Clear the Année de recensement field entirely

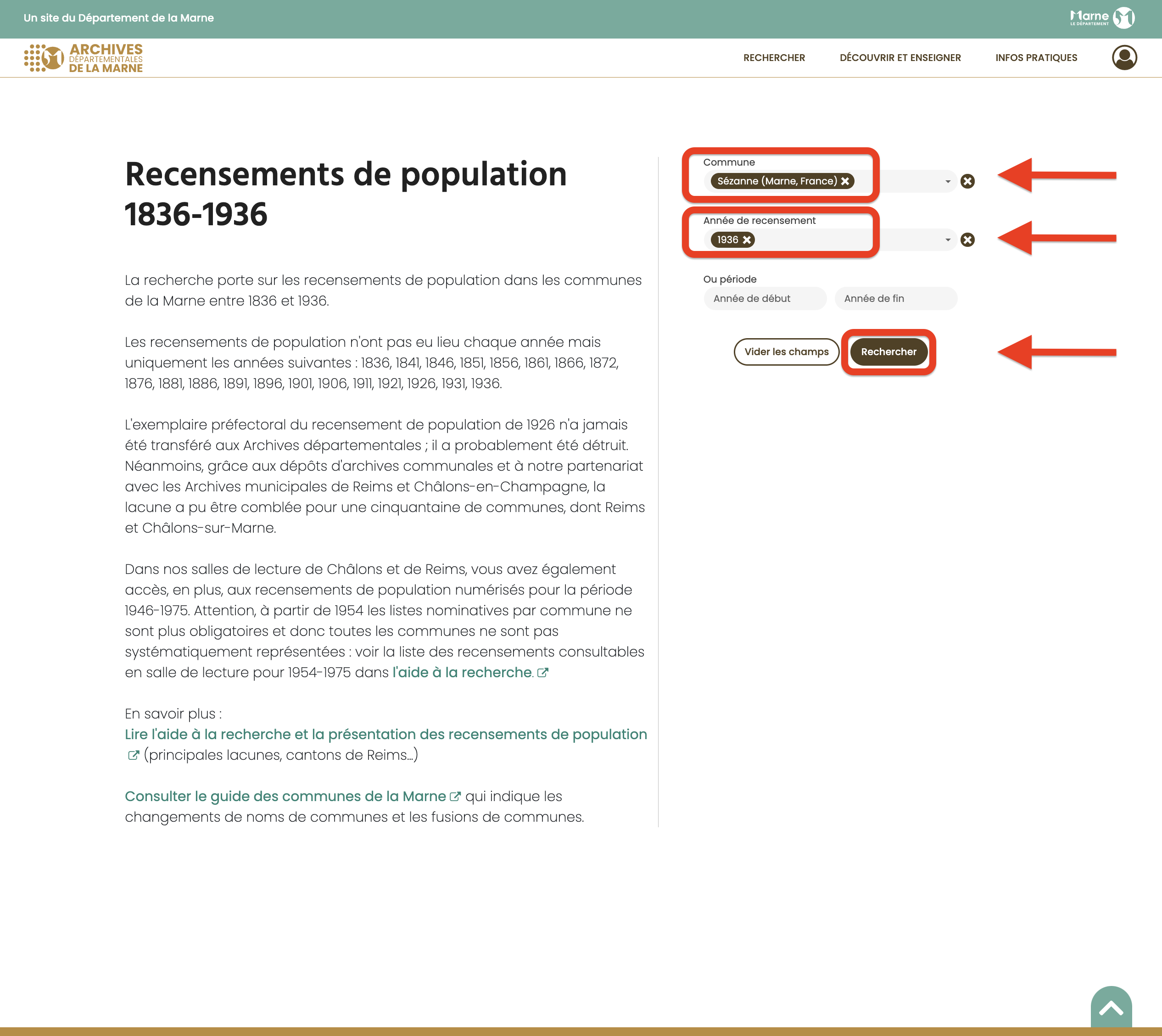(968, 240)
